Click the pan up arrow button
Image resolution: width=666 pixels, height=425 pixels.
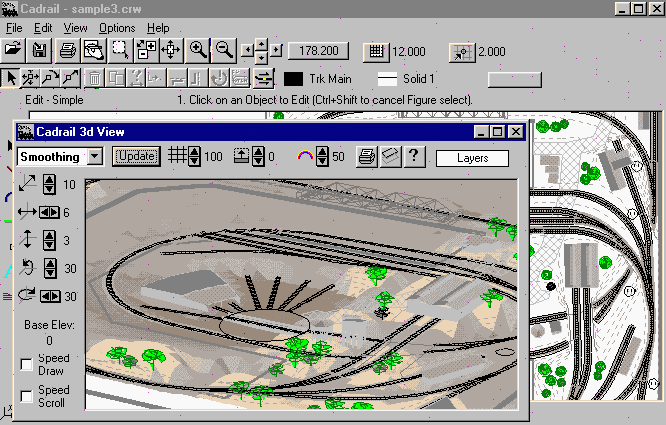(262, 44)
